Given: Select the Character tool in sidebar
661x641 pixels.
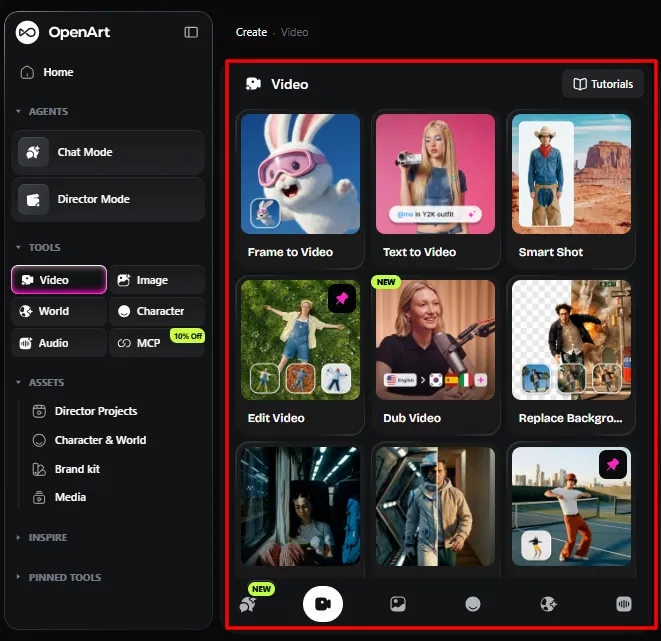Looking at the screenshot, I should click(157, 311).
